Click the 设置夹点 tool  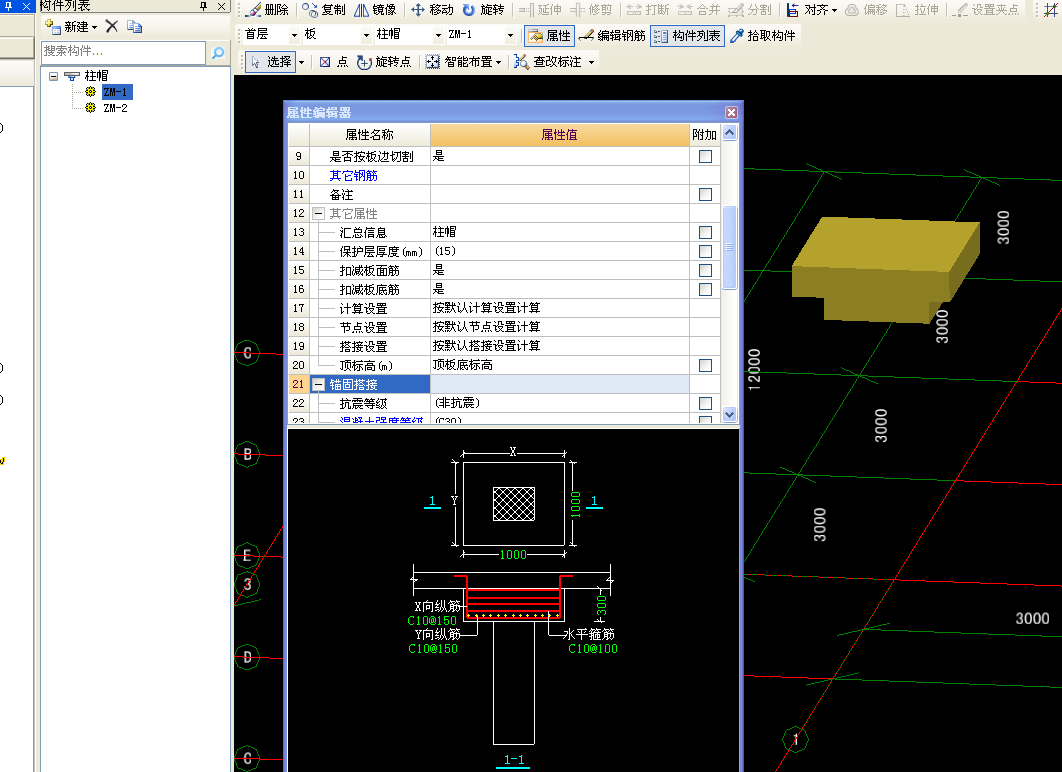(x=986, y=9)
